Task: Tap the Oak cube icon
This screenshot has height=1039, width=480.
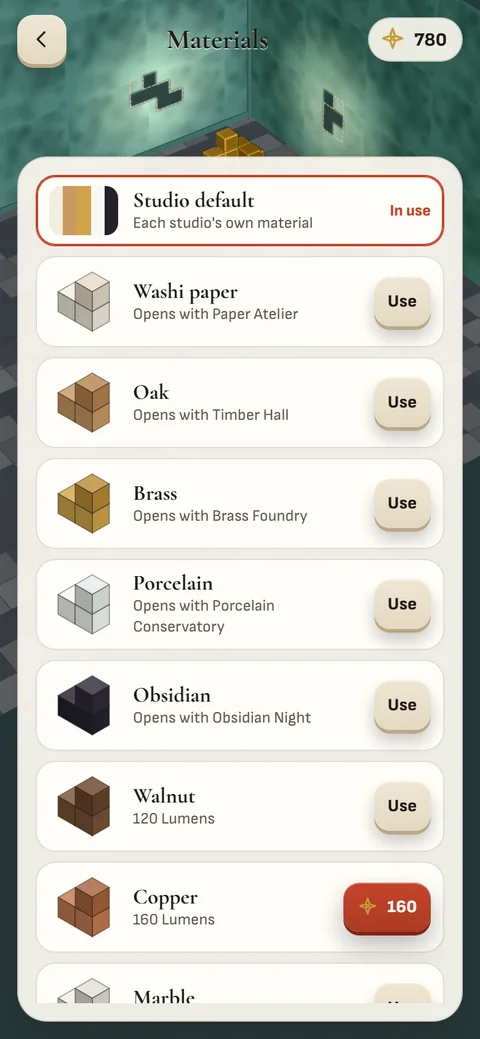Action: point(84,402)
